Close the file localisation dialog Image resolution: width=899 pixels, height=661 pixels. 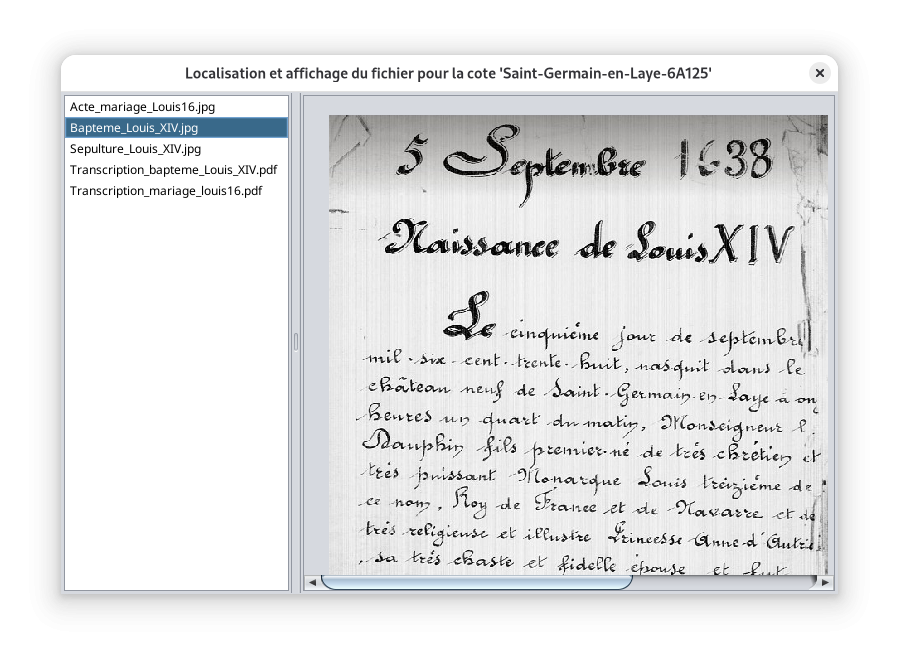[x=819, y=73]
